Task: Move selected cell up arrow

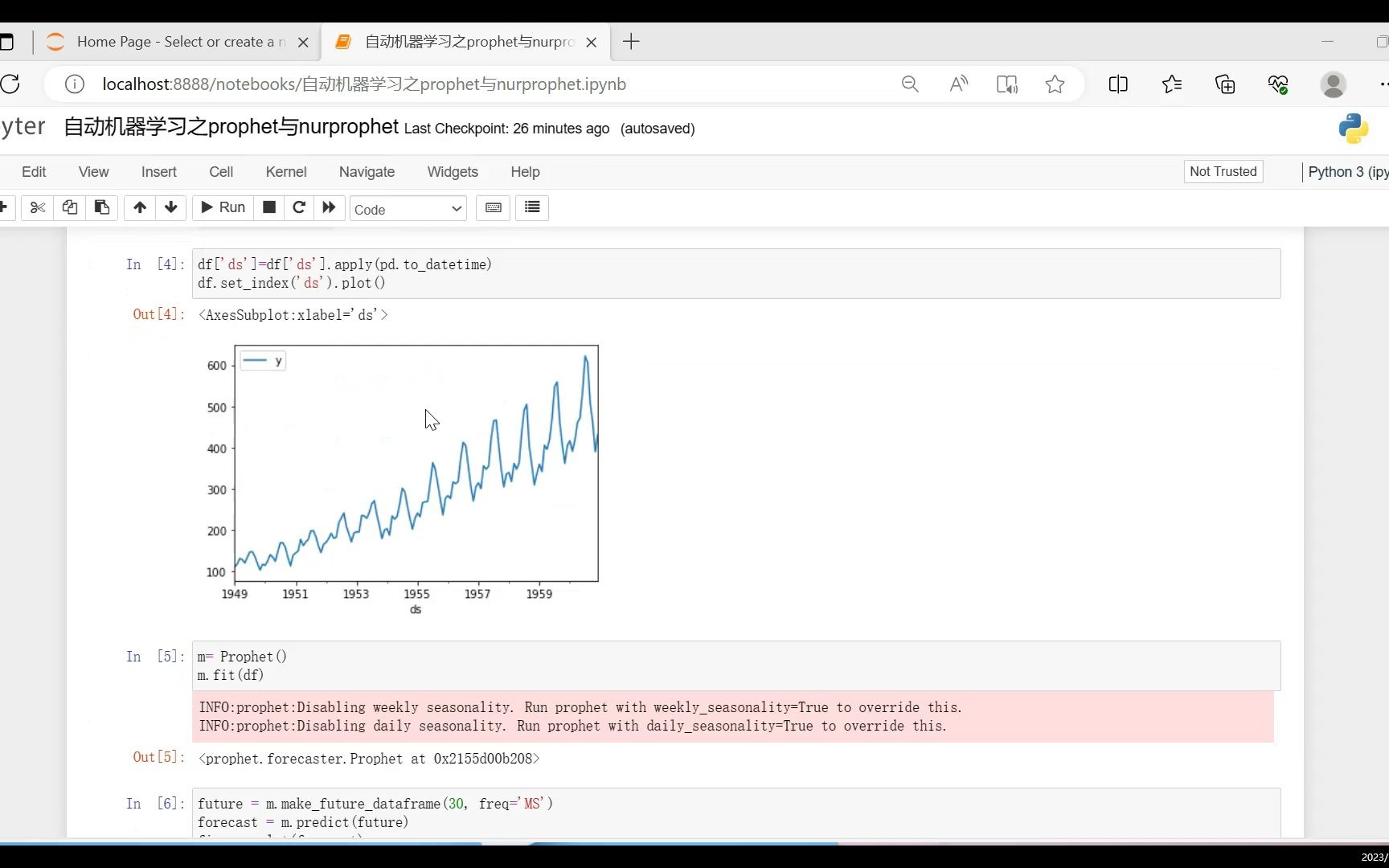Action: [140, 208]
